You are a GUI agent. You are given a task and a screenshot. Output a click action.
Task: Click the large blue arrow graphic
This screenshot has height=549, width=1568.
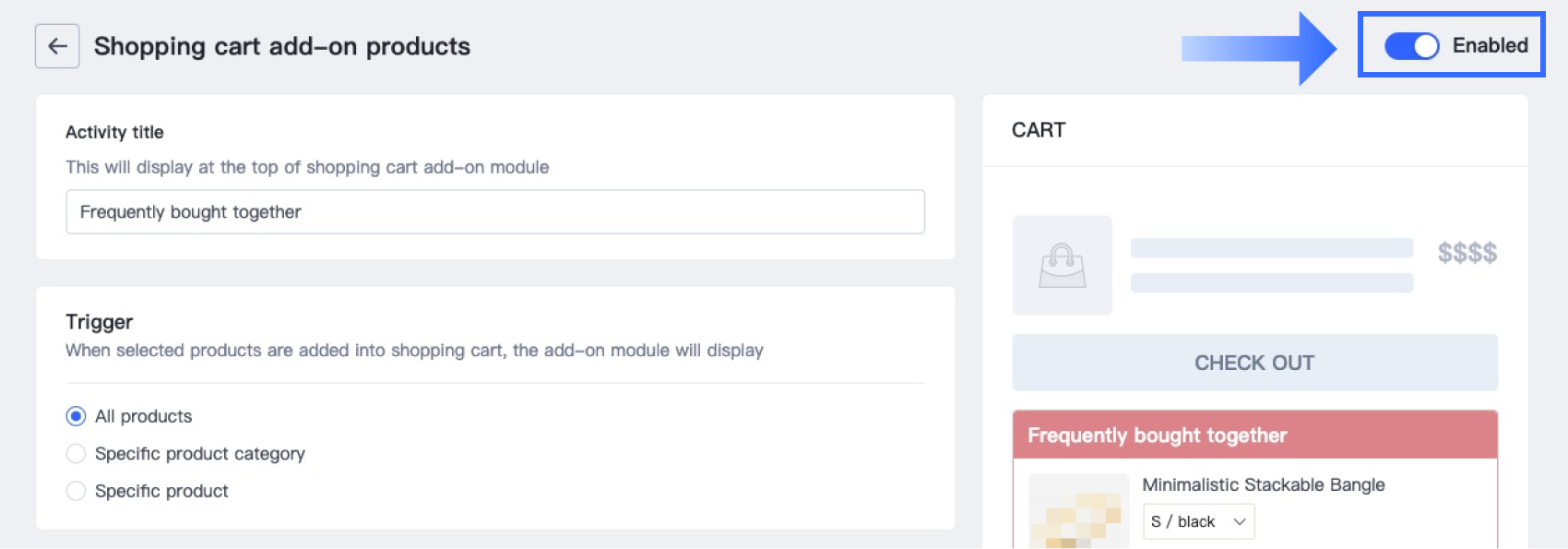(1259, 48)
